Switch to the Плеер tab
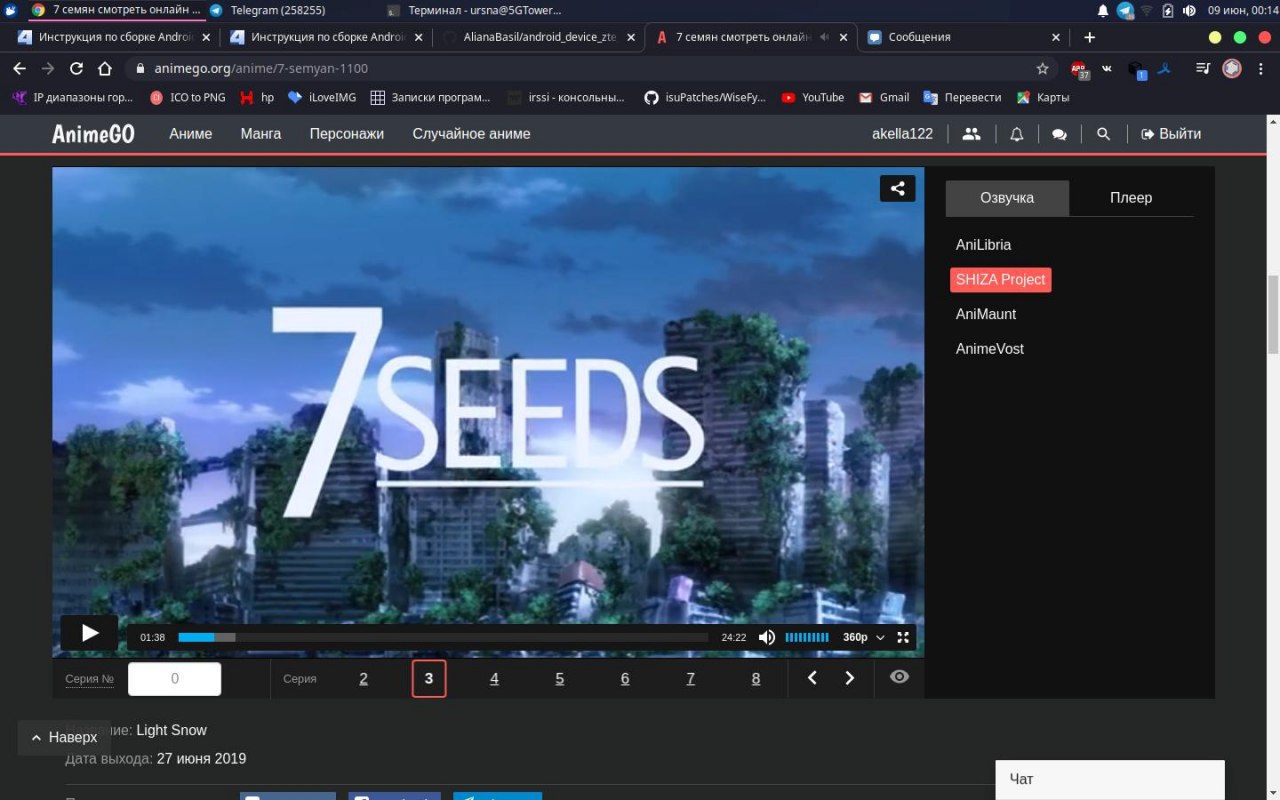The image size is (1280, 800). point(1131,198)
